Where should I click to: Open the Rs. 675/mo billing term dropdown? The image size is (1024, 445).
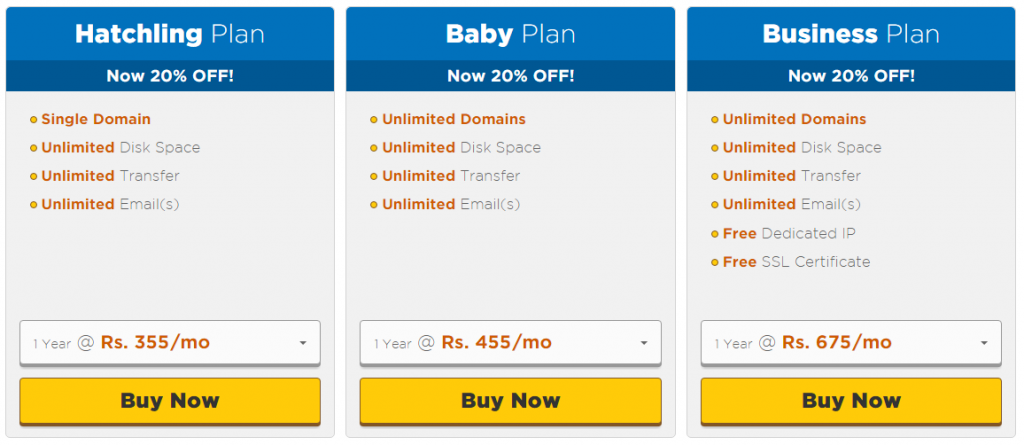(x=851, y=342)
